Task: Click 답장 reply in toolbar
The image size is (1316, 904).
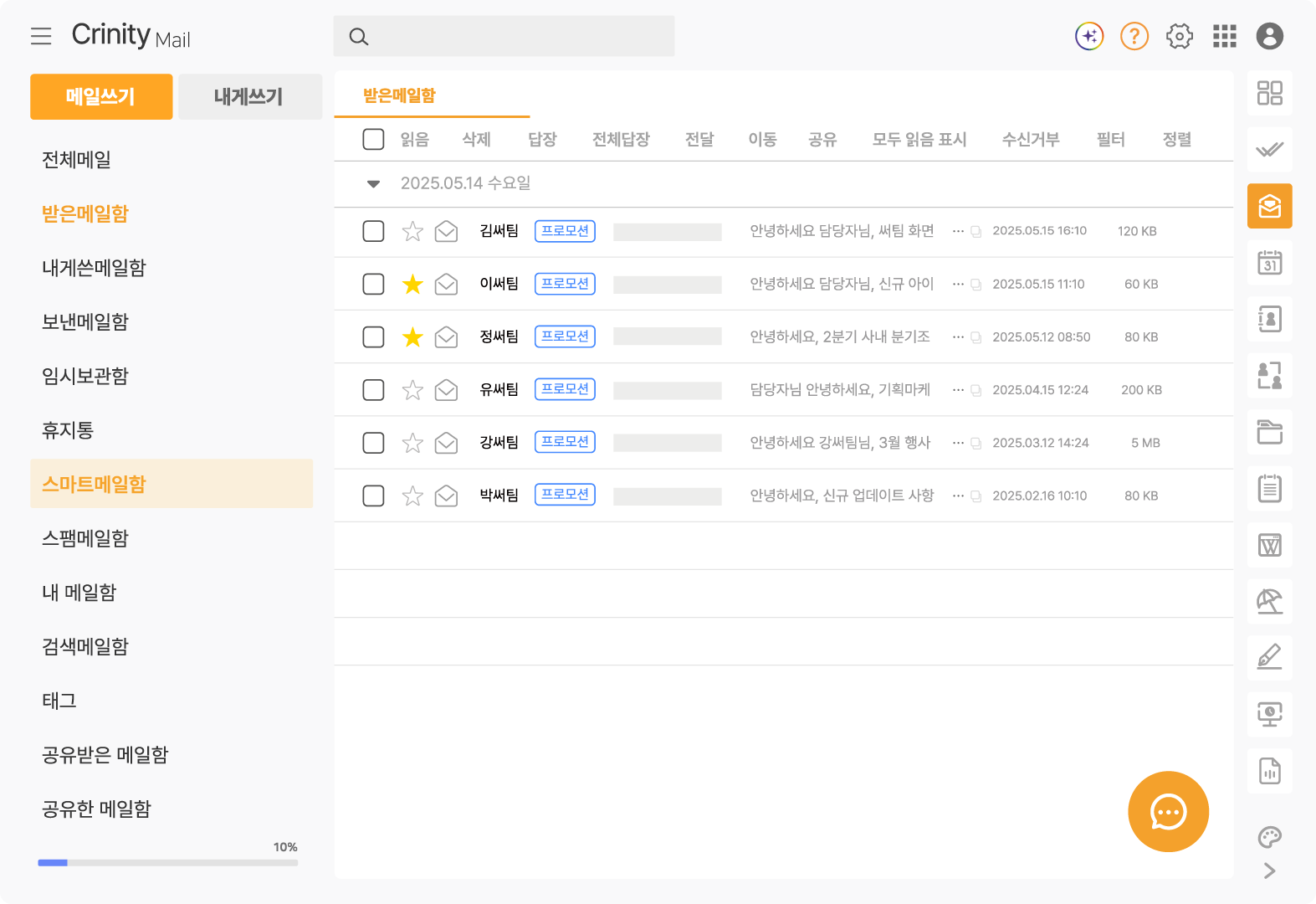Action: pos(542,140)
